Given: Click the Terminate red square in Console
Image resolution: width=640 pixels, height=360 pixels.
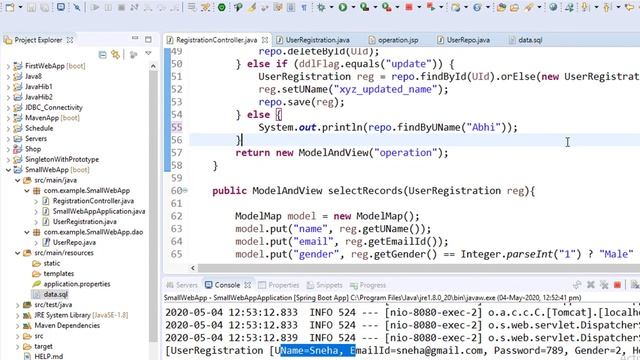Looking at the screenshot, I should 617,285.
